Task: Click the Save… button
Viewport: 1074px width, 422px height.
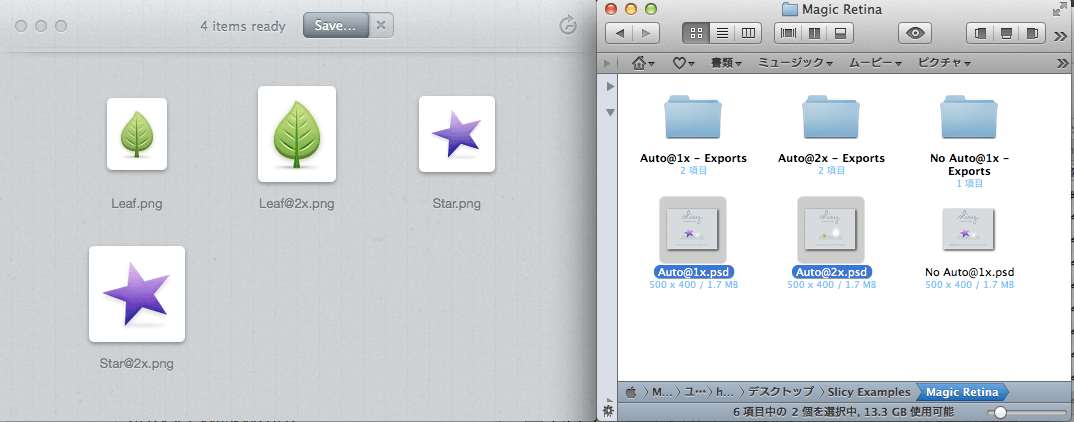Action: pos(335,26)
